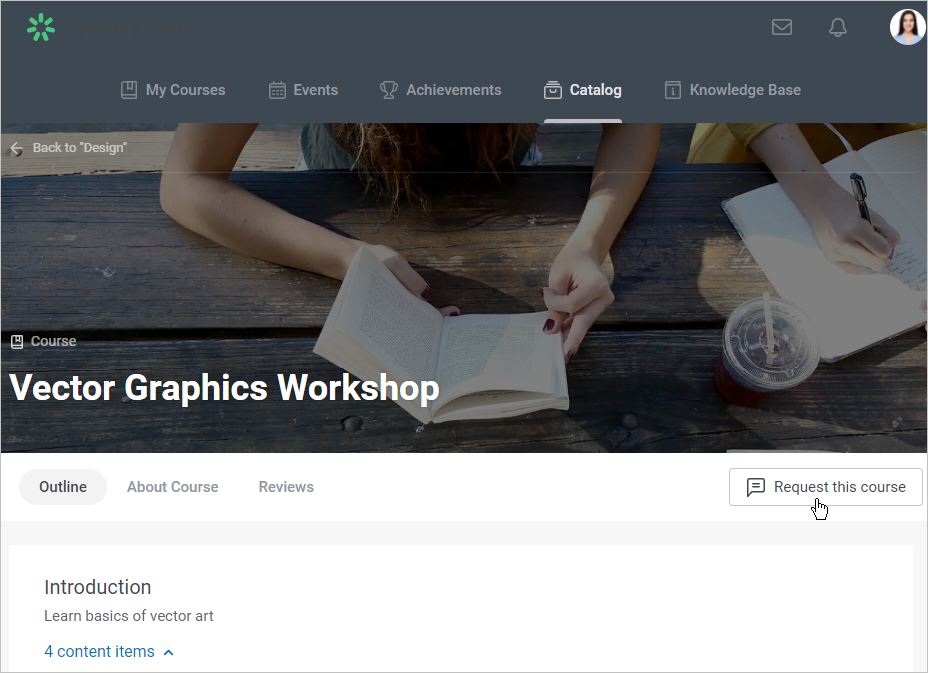
Task: Select the Outline tab
Action: pyautogui.click(x=63, y=487)
